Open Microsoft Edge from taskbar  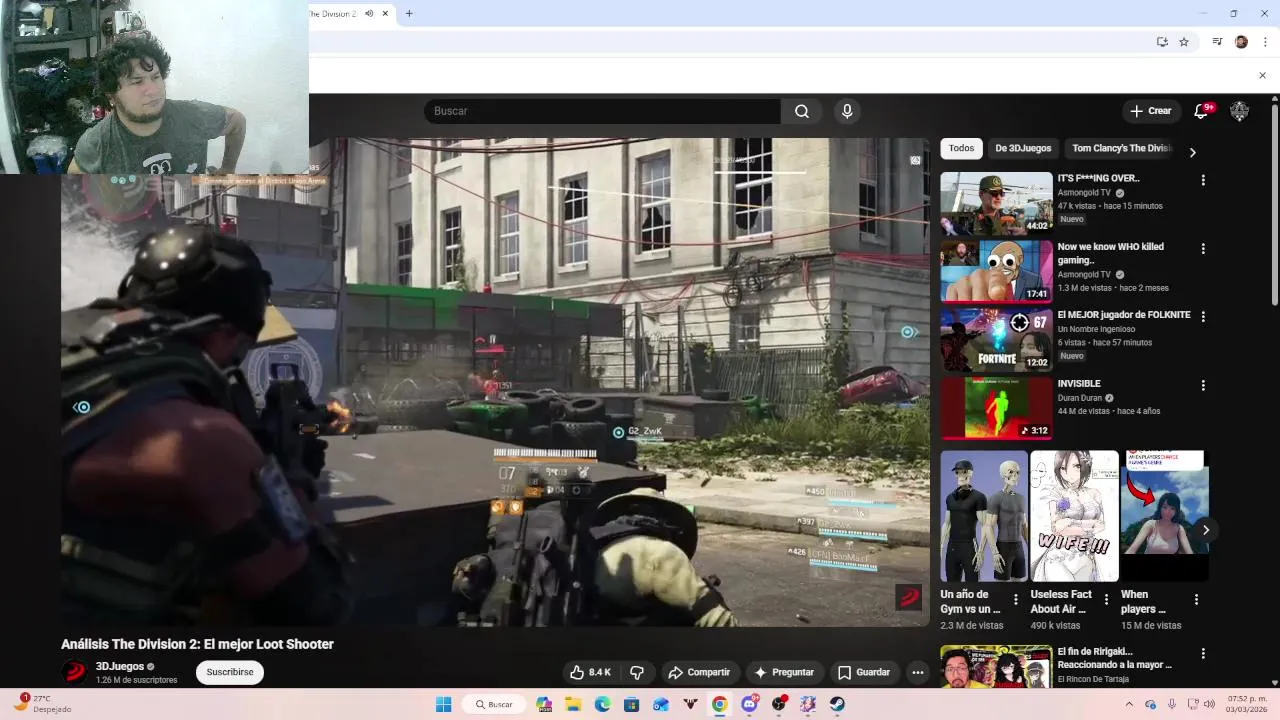point(602,704)
